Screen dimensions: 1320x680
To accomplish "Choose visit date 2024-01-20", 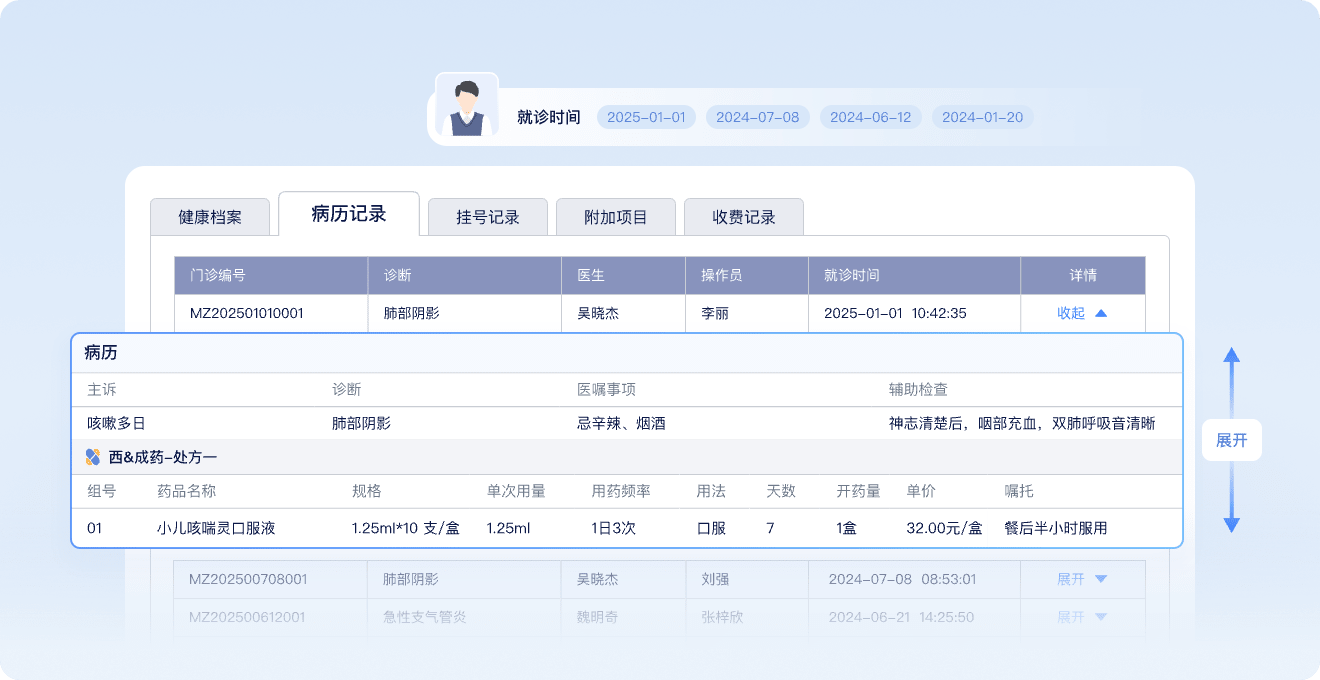I will [x=983, y=117].
